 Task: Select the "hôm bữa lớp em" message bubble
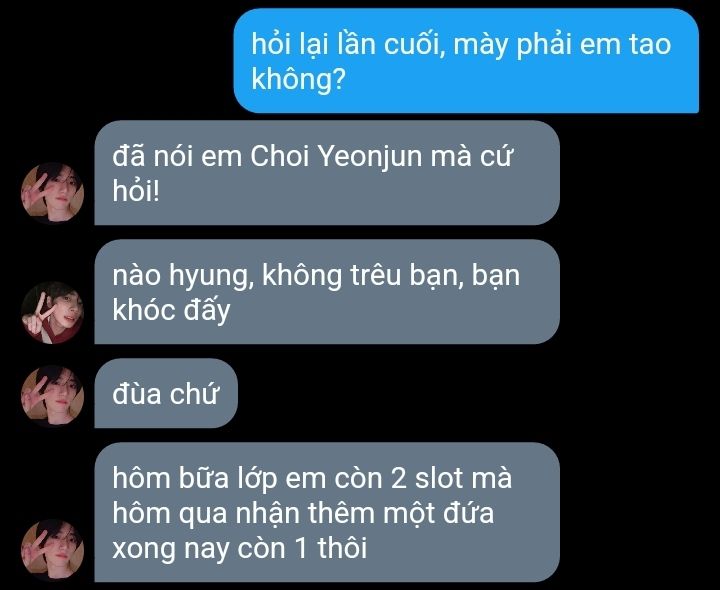tap(327, 512)
